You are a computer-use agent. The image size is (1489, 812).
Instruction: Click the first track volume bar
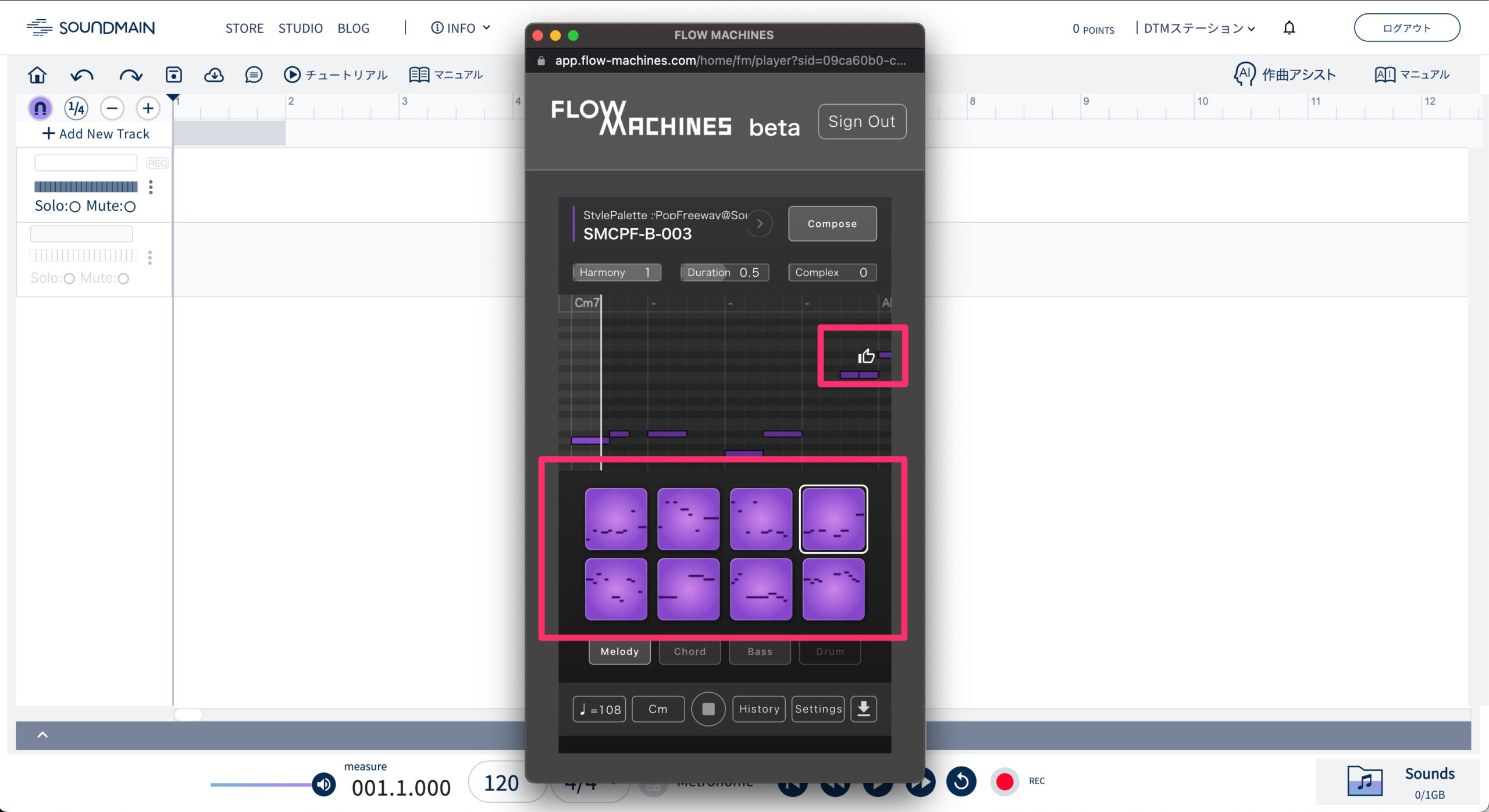coord(86,187)
